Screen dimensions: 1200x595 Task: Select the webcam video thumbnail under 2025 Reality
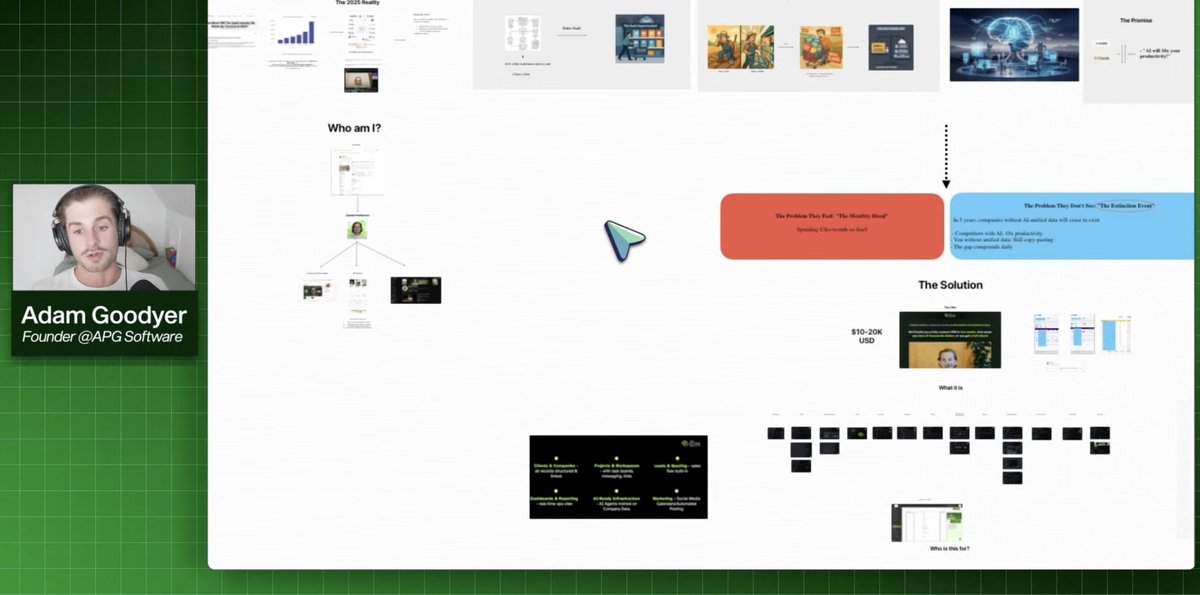[x=361, y=80]
